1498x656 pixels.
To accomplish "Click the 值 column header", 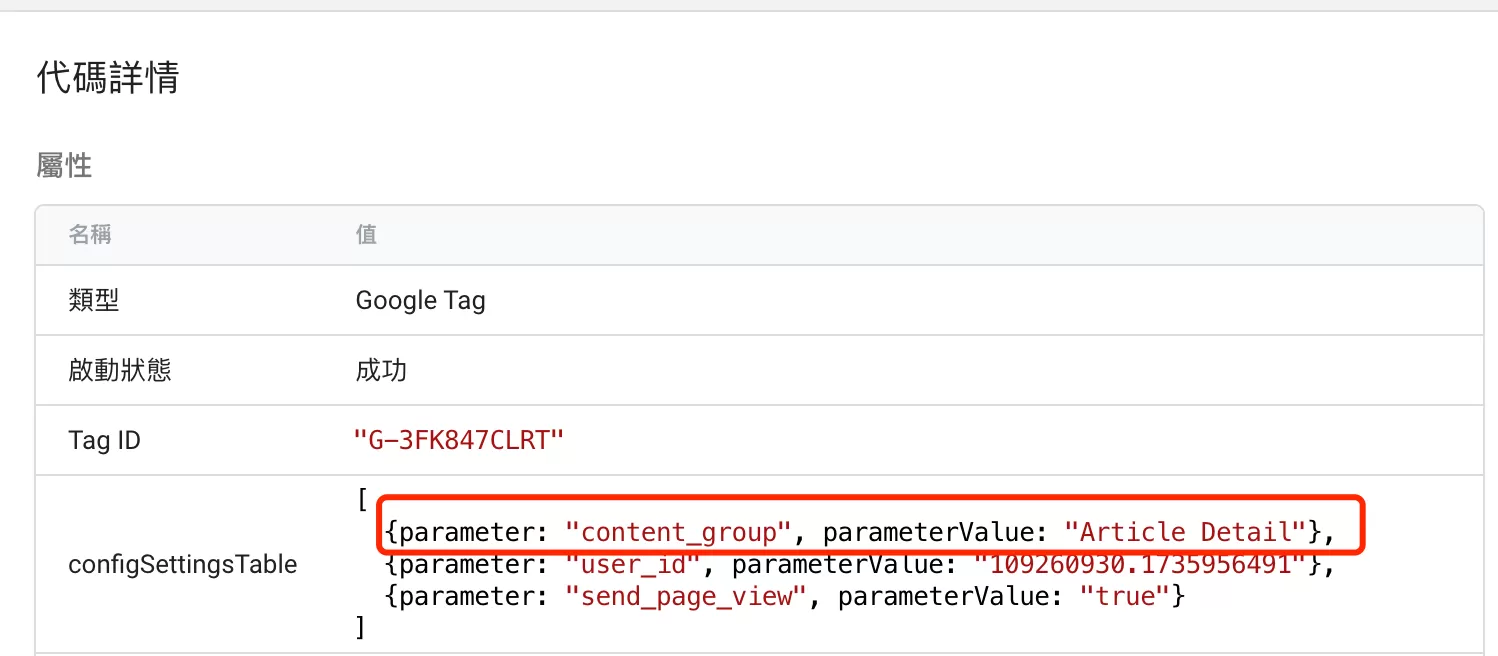I will click(x=367, y=235).
